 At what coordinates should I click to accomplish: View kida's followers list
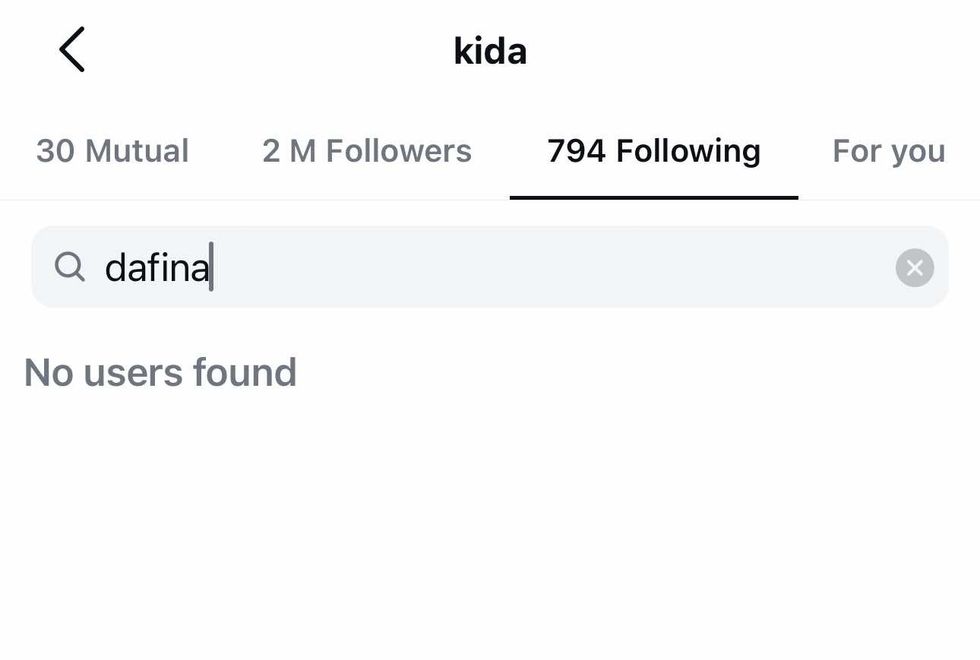pyautogui.click(x=366, y=151)
